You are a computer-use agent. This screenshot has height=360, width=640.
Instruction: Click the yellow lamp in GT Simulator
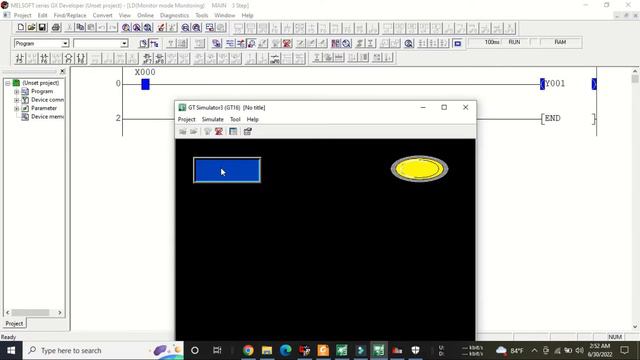(420, 169)
